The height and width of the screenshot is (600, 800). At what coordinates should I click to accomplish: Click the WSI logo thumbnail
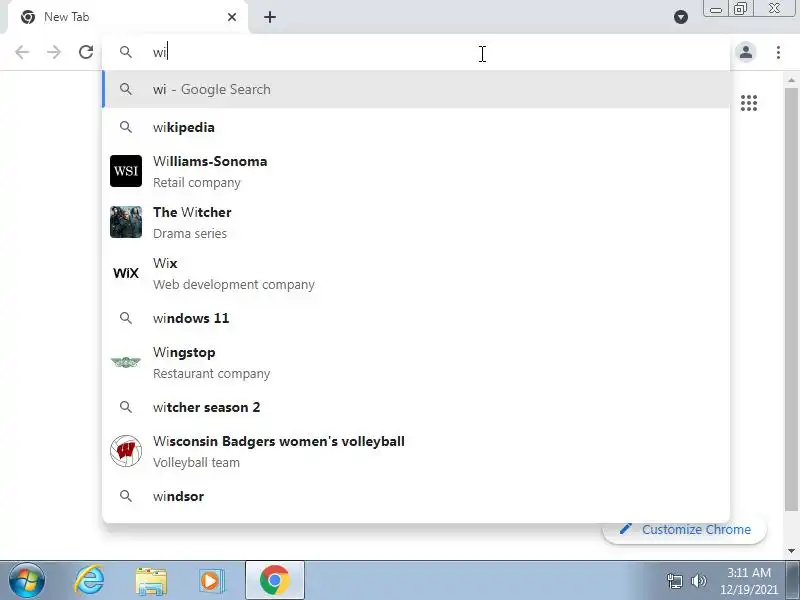point(126,171)
